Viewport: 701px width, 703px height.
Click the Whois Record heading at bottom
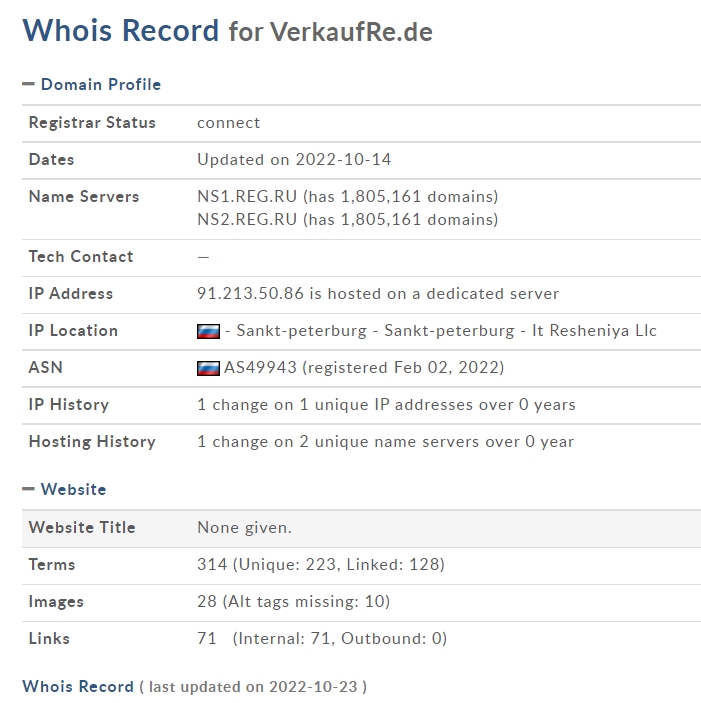pos(78,686)
